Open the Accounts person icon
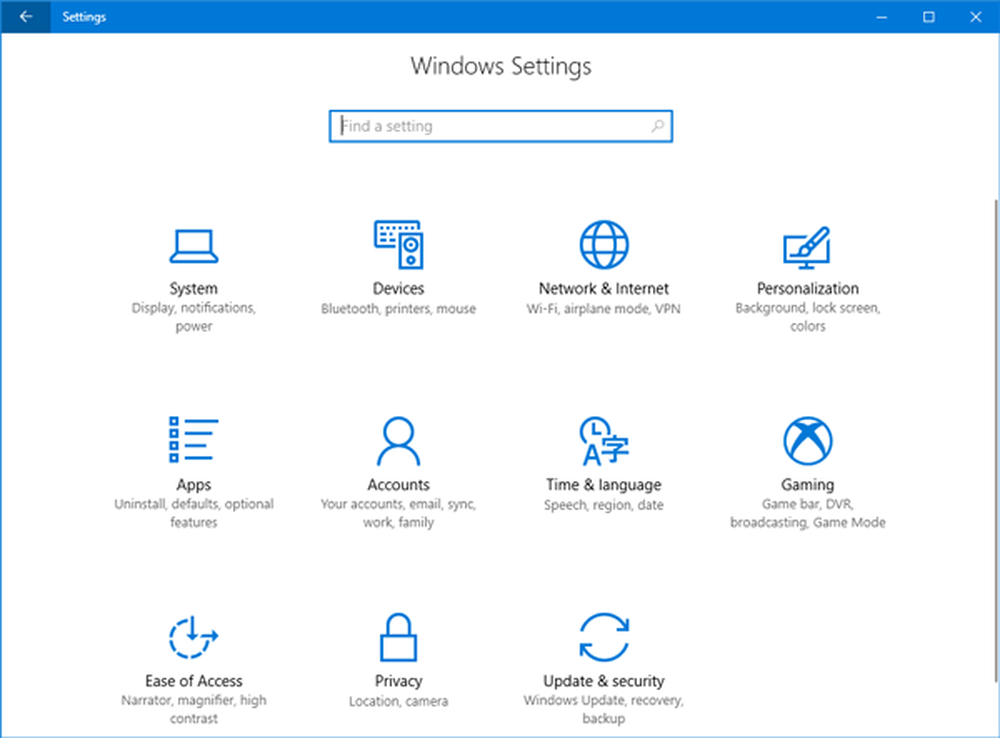The height and width of the screenshot is (738, 1000). pos(398,440)
